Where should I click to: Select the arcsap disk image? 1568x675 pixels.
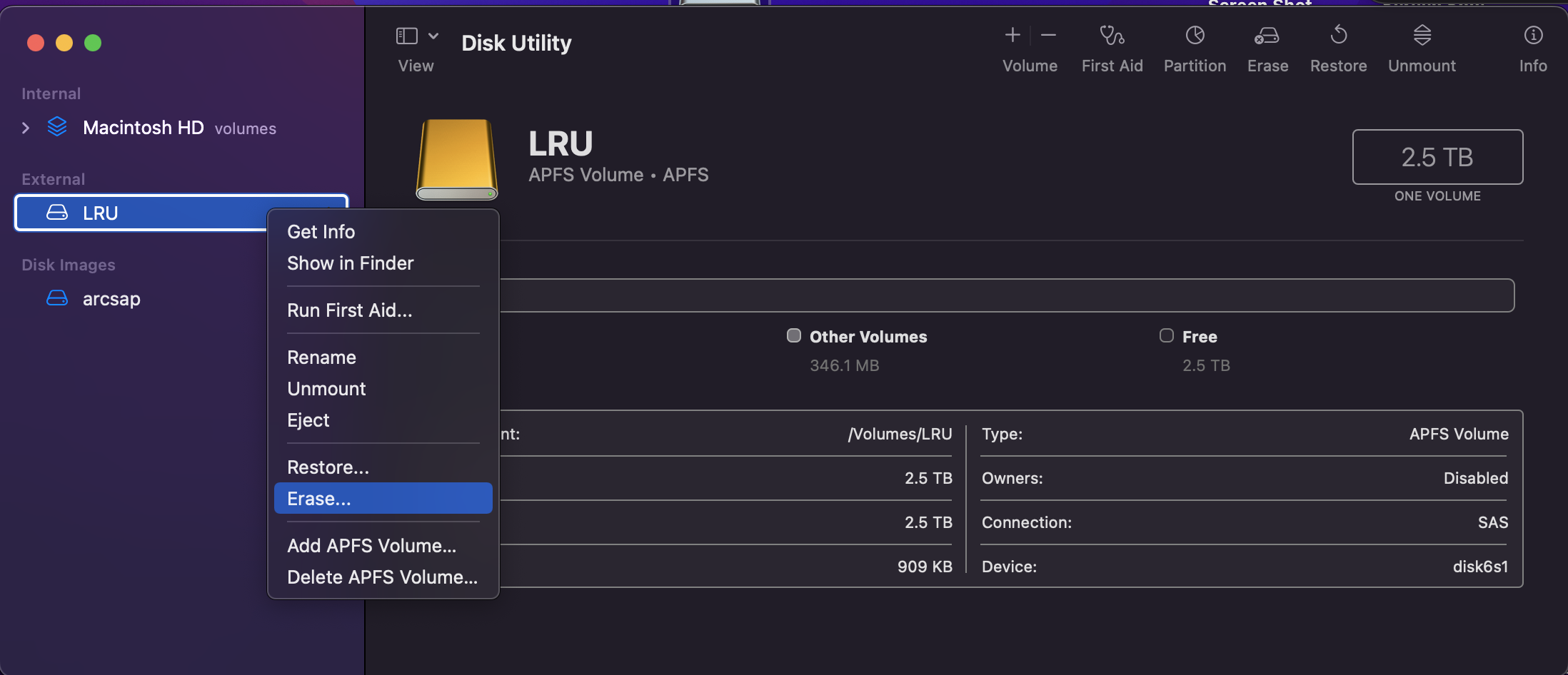point(111,298)
